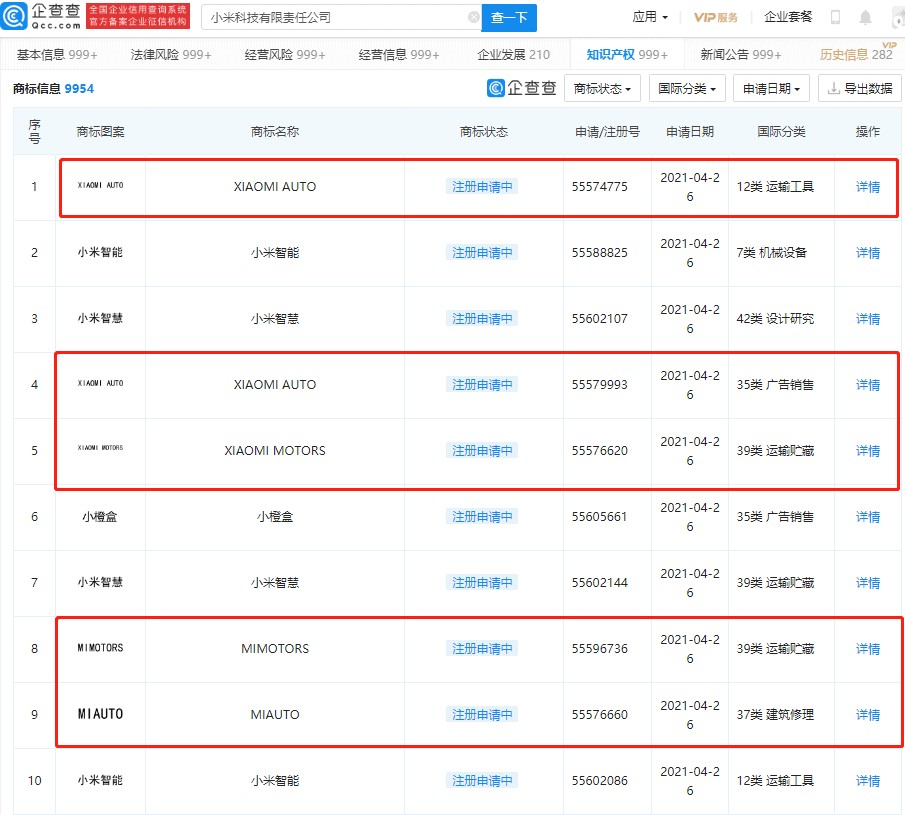
Task: Click the 商标信息 9954 heading
Action: point(53,88)
